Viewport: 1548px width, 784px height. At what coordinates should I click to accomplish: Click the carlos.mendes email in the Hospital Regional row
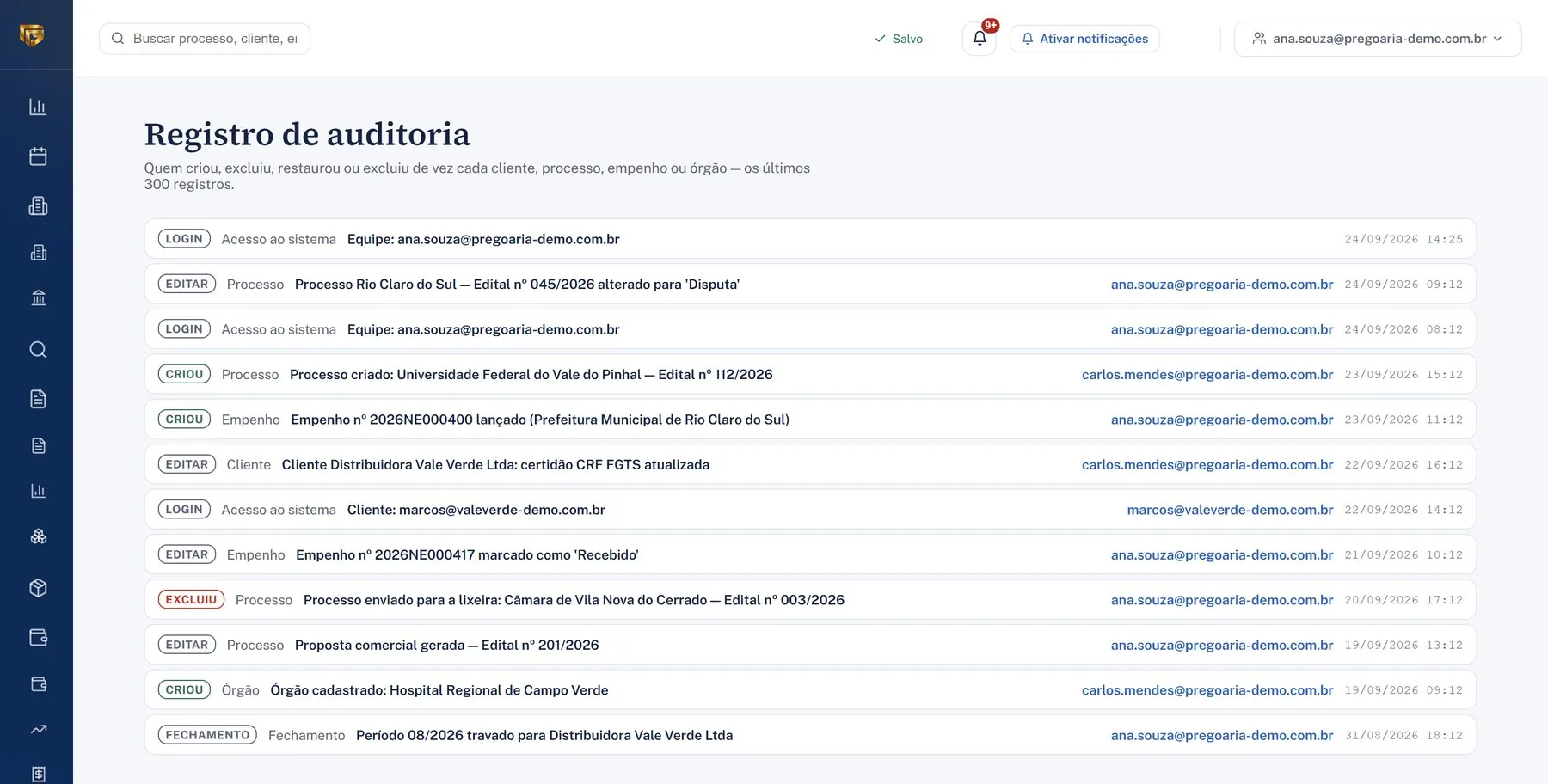coord(1207,690)
